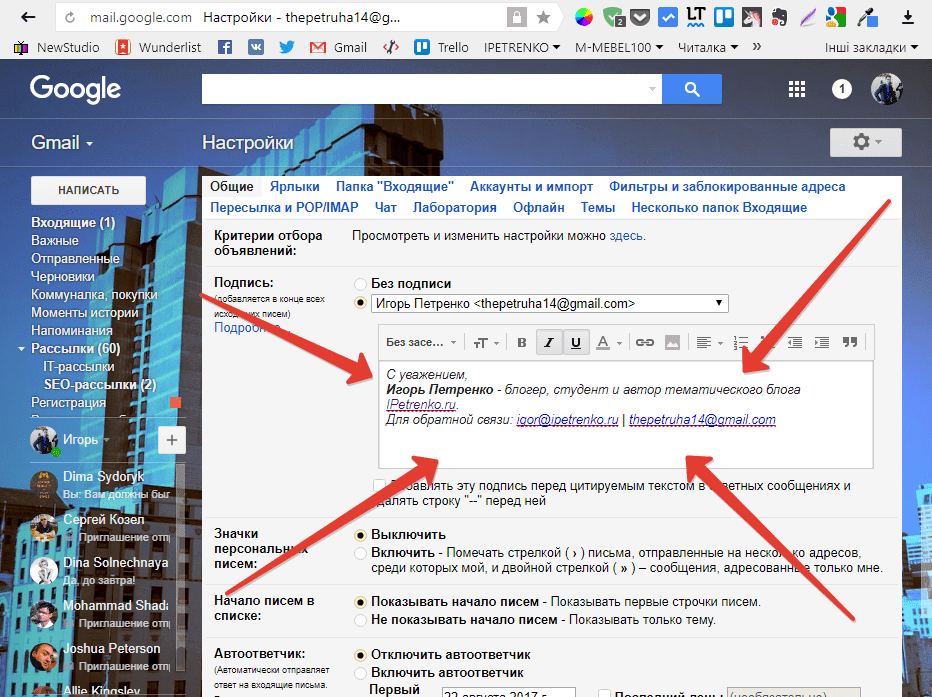The height and width of the screenshot is (697, 932).
Task: Open the font family dropdown 'Без засе...'
Action: (x=421, y=342)
